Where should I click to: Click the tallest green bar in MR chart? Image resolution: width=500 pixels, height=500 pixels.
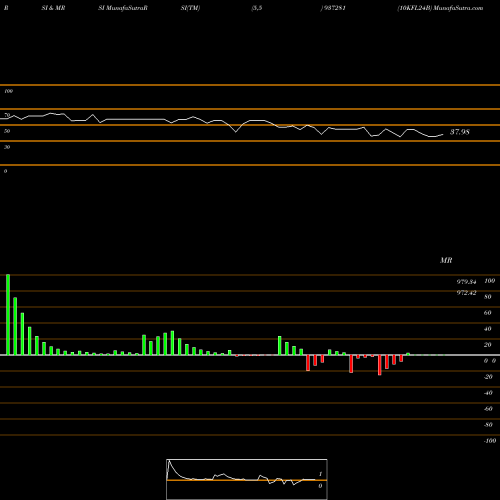(8, 315)
